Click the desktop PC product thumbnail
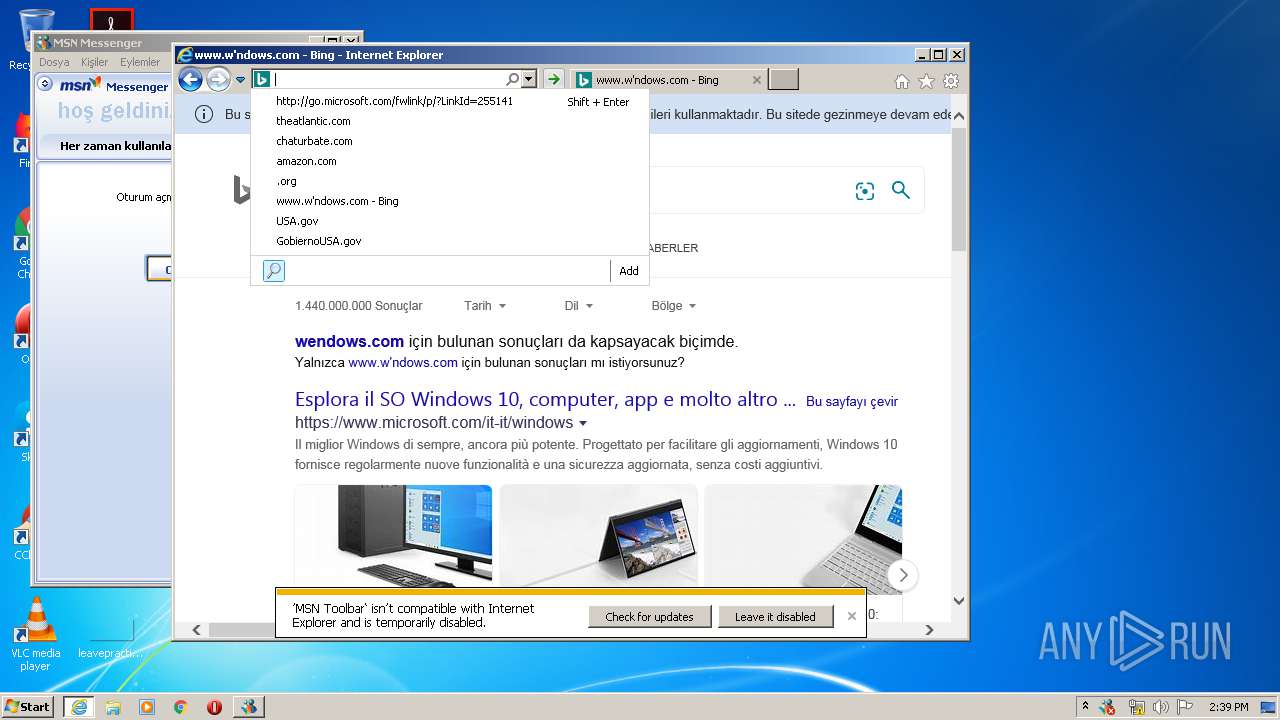The width and height of the screenshot is (1280, 720). point(393,535)
